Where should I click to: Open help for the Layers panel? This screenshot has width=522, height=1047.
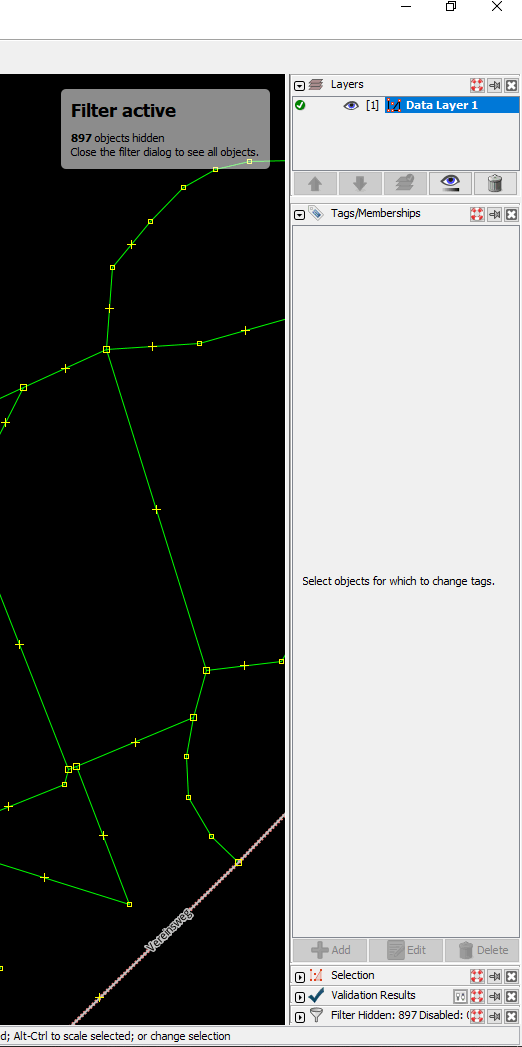(x=477, y=85)
